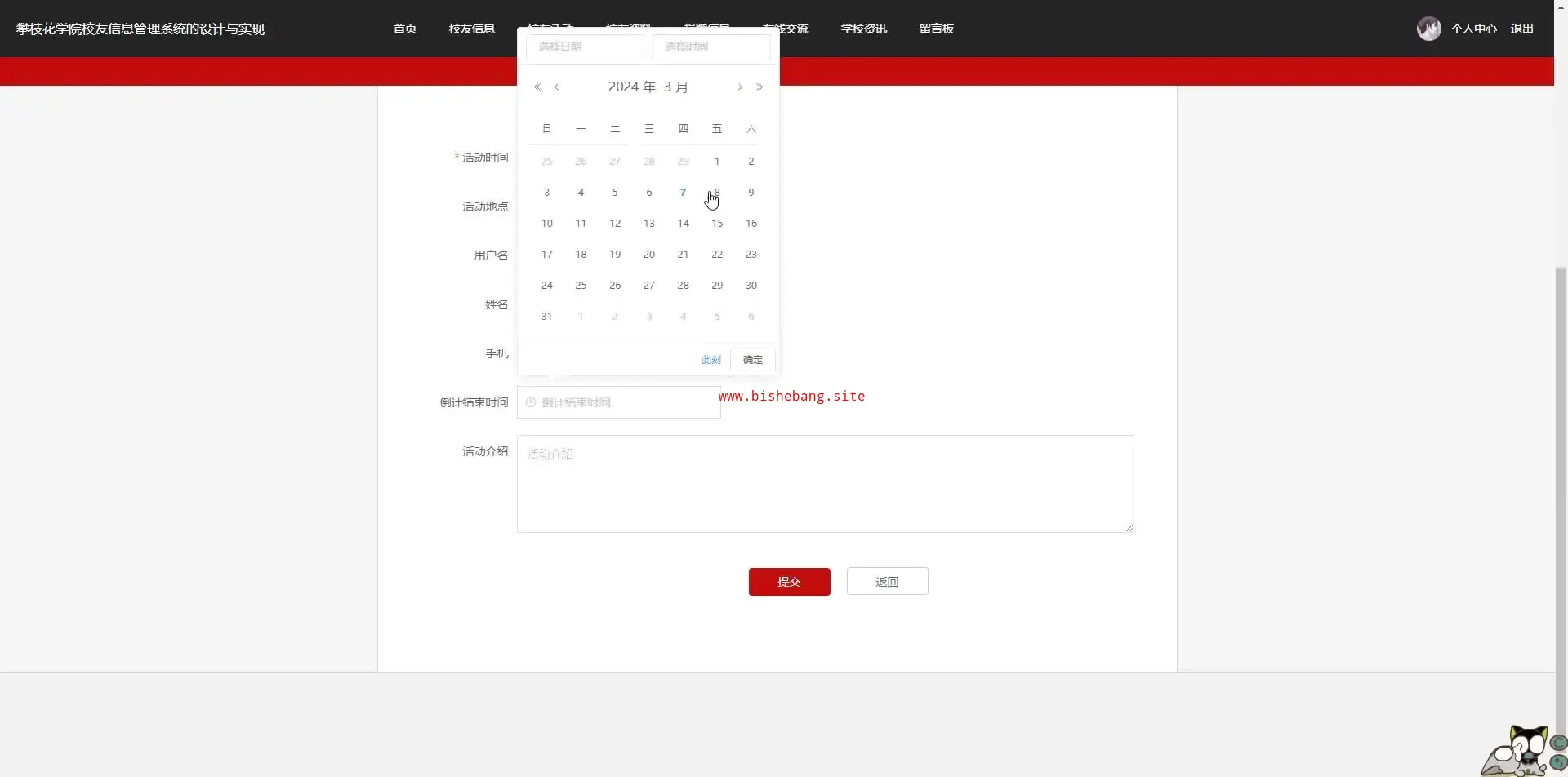The image size is (1568, 777).
Task: Select Friday March 1 in the calendar
Action: tap(717, 162)
